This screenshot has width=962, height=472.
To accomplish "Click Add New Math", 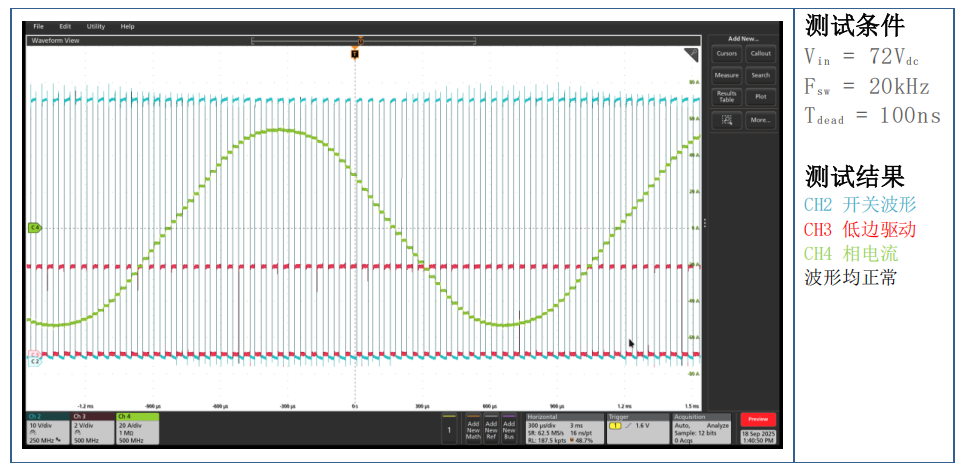I will 473,428.
